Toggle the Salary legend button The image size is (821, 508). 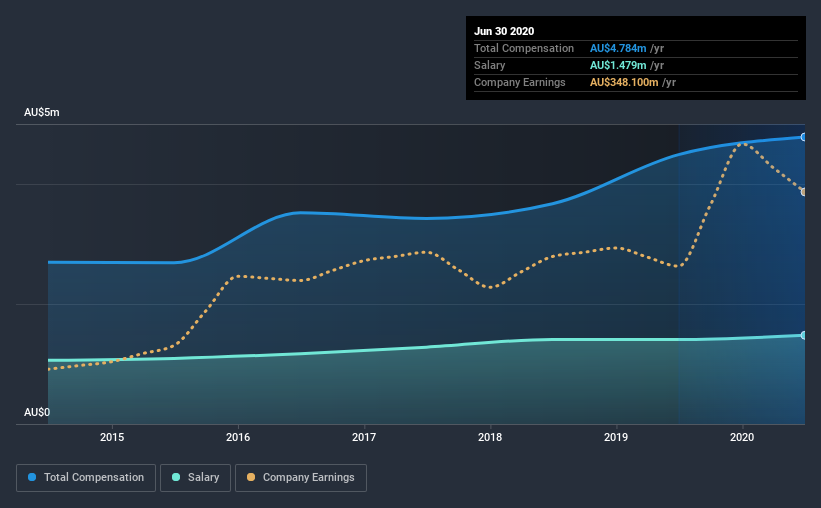[x=195, y=478]
